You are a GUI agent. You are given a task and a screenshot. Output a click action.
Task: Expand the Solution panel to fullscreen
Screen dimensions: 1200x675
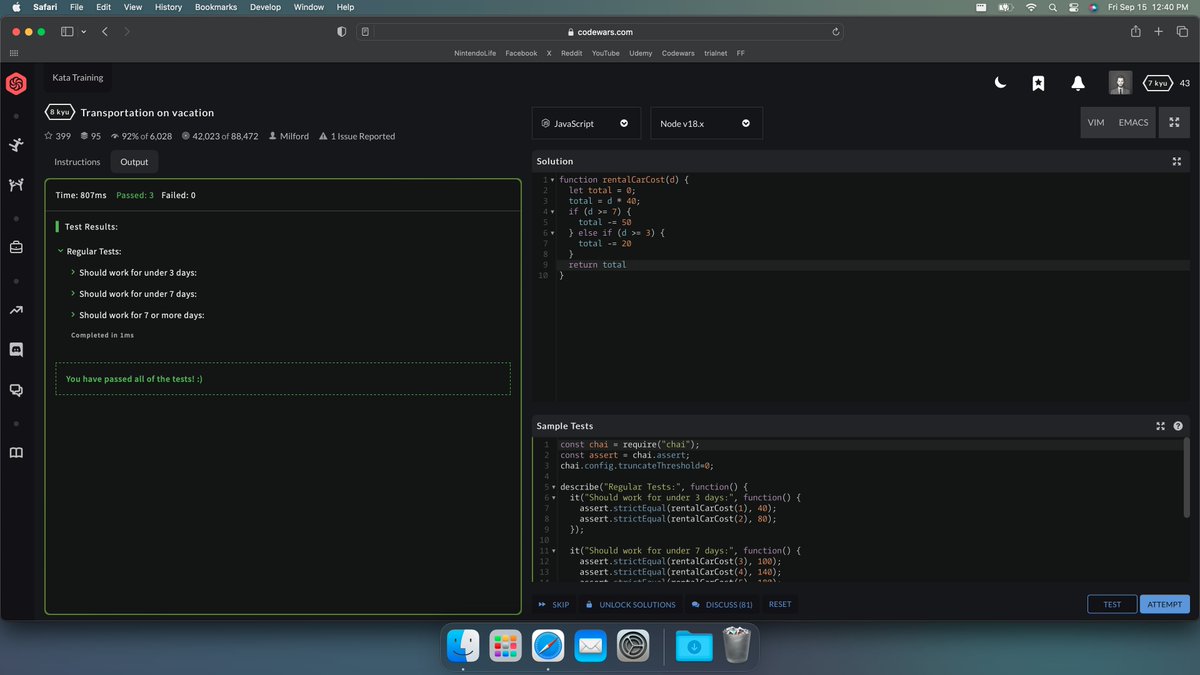point(1177,161)
